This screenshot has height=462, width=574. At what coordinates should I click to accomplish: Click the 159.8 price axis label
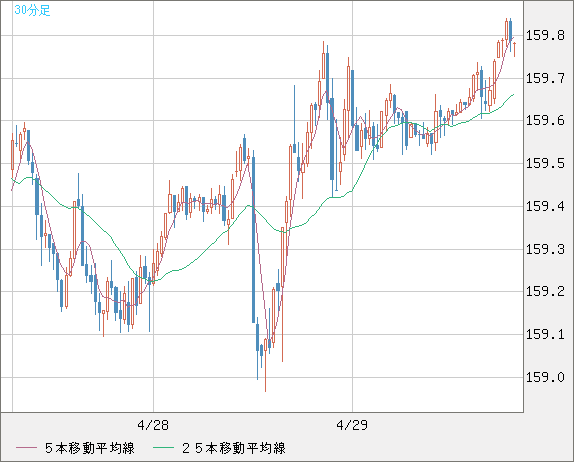545,36
